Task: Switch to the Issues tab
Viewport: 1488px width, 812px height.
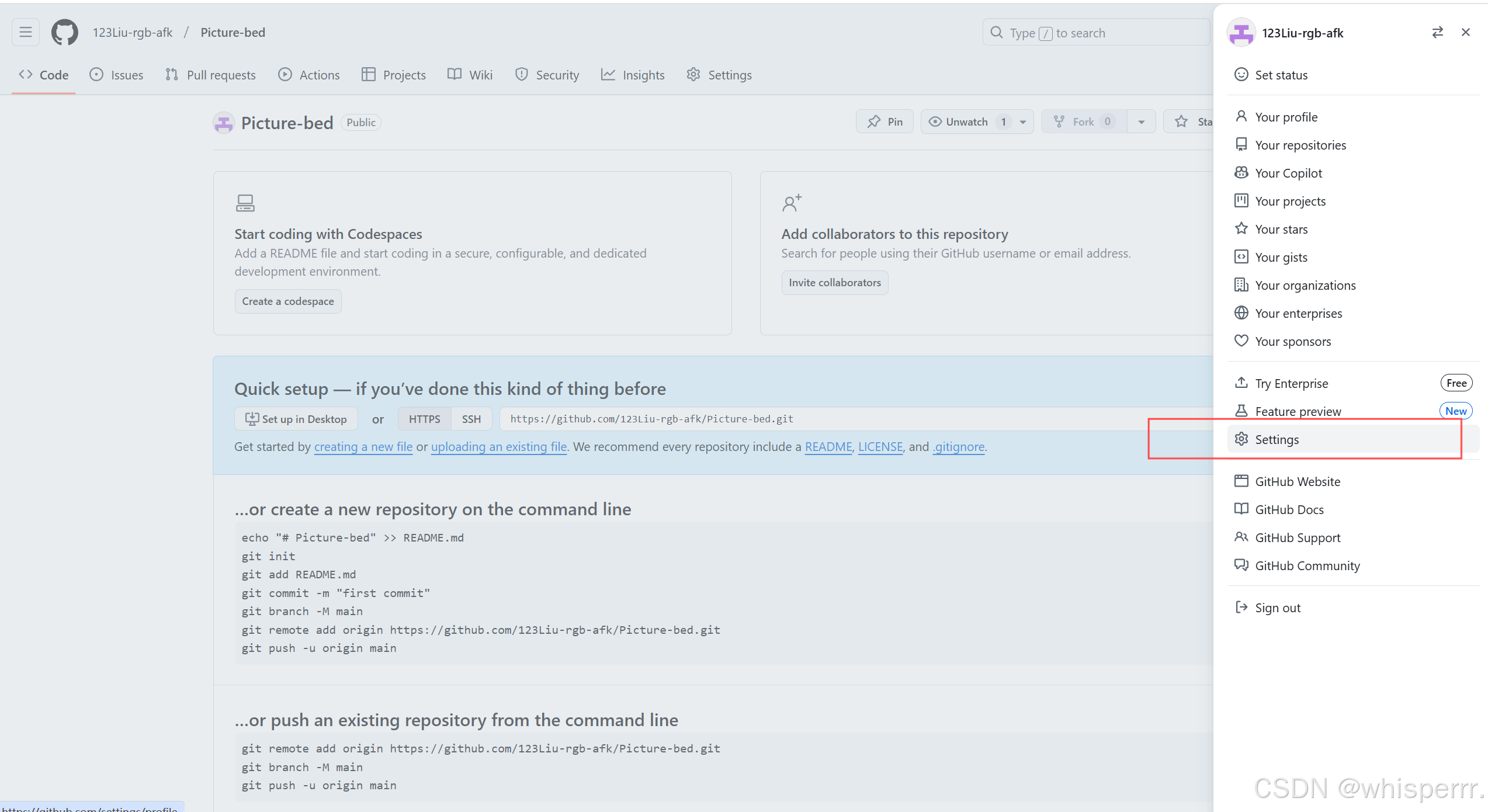Action: (x=116, y=75)
